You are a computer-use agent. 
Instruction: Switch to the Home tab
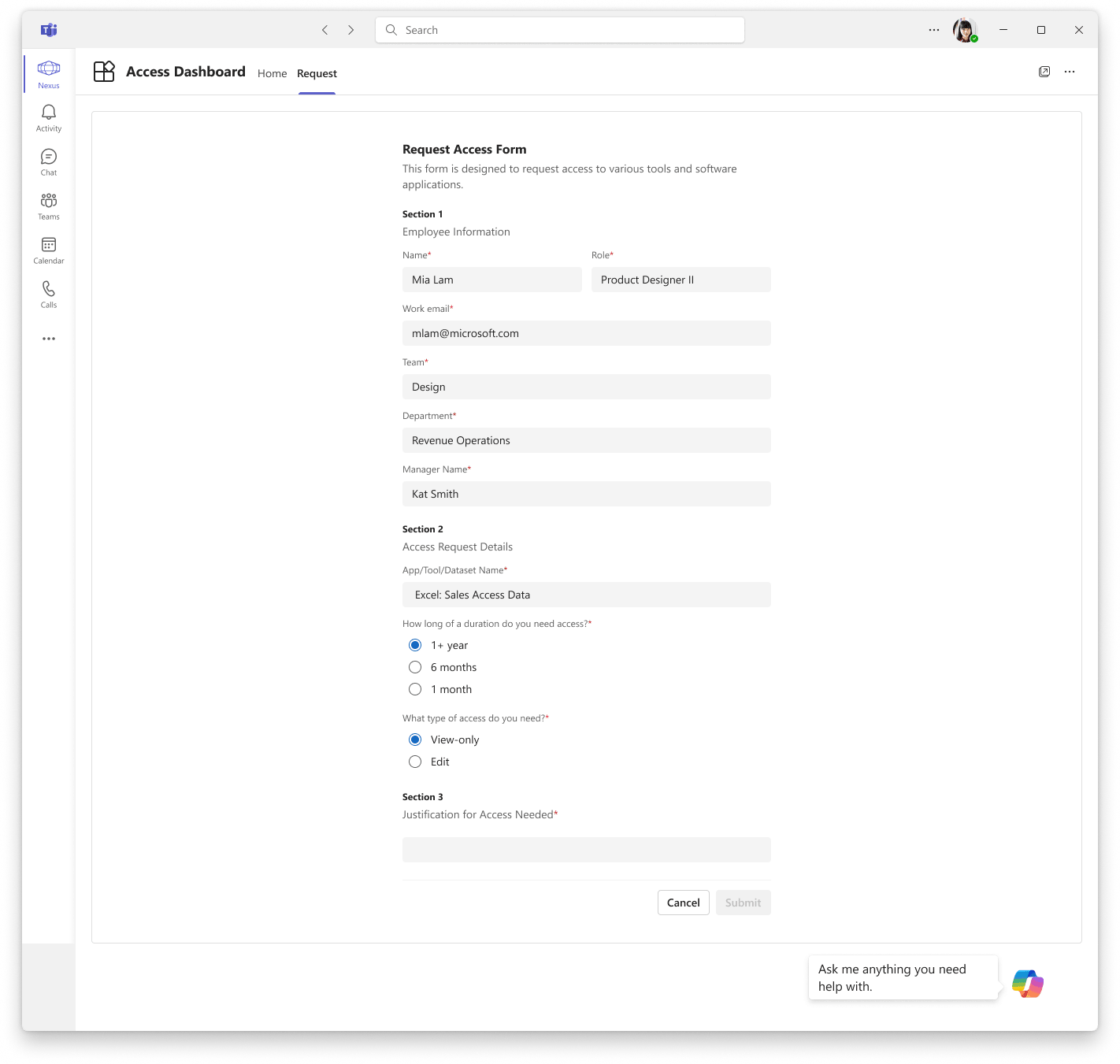pos(272,73)
